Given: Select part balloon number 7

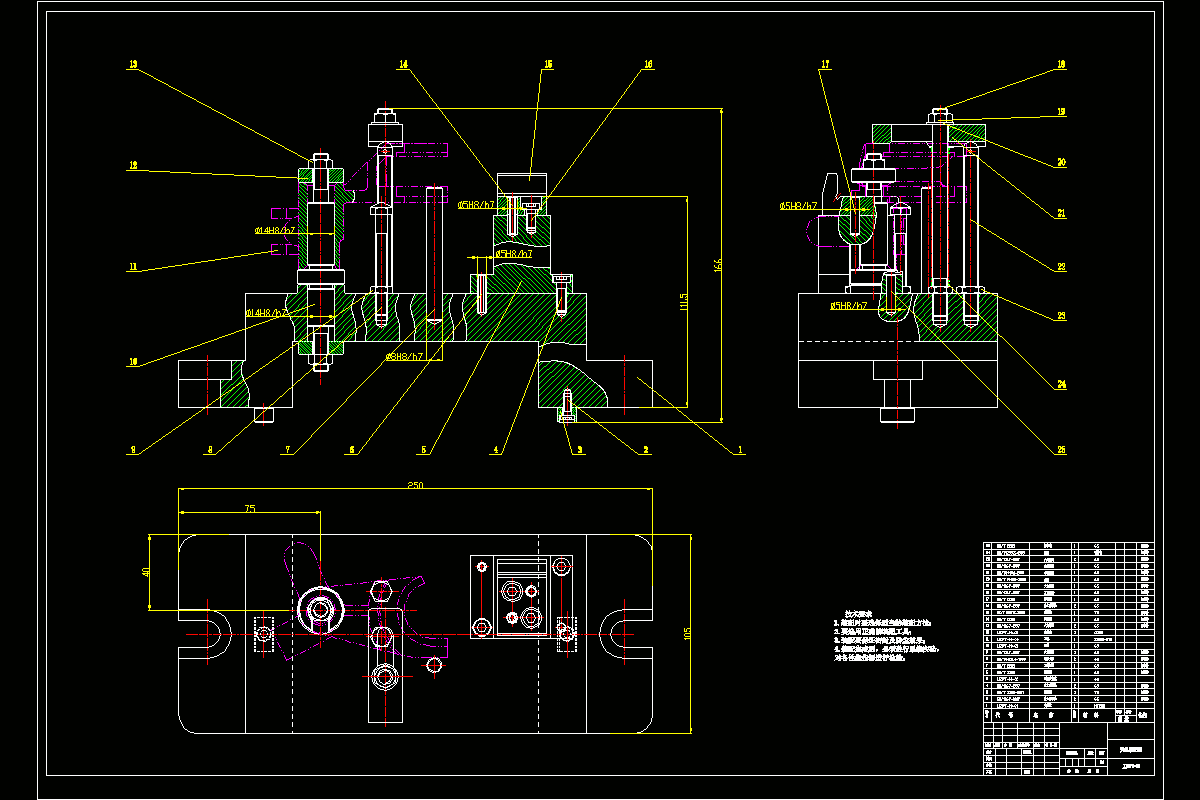Looking at the screenshot, I should 287,450.
